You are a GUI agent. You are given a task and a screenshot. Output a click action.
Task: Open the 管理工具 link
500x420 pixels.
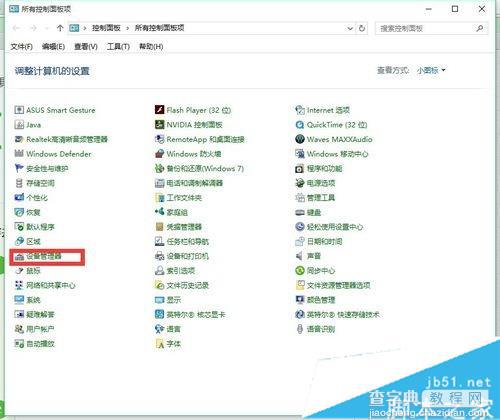[x=321, y=198]
